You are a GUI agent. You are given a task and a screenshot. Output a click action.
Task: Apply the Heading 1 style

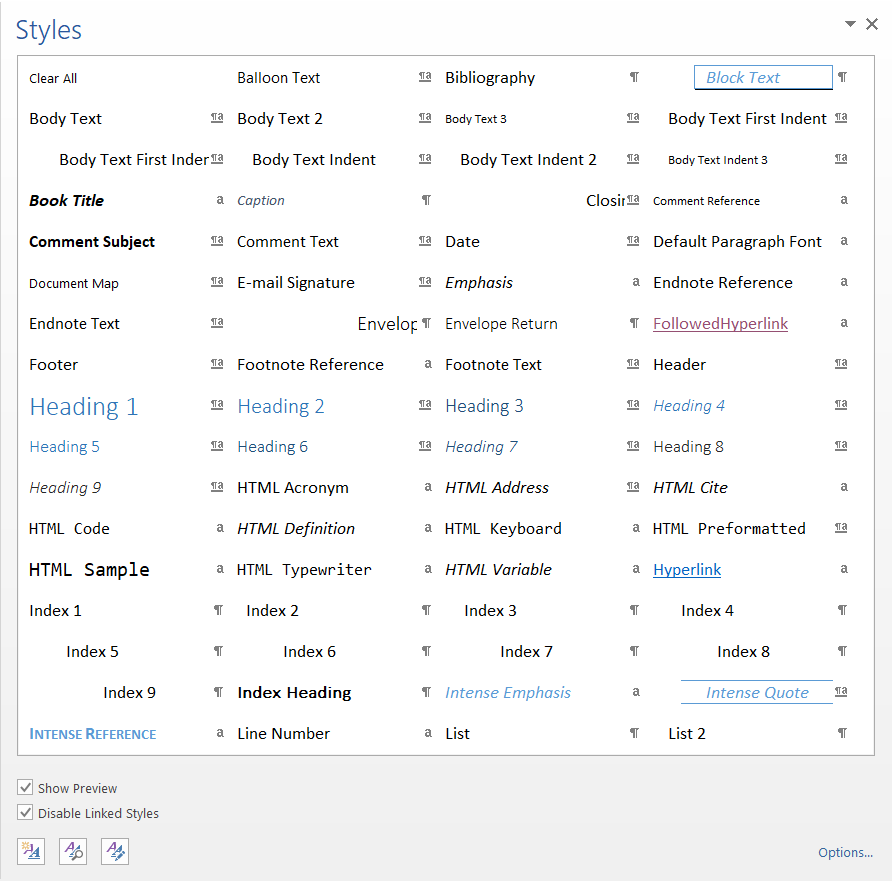(84, 407)
